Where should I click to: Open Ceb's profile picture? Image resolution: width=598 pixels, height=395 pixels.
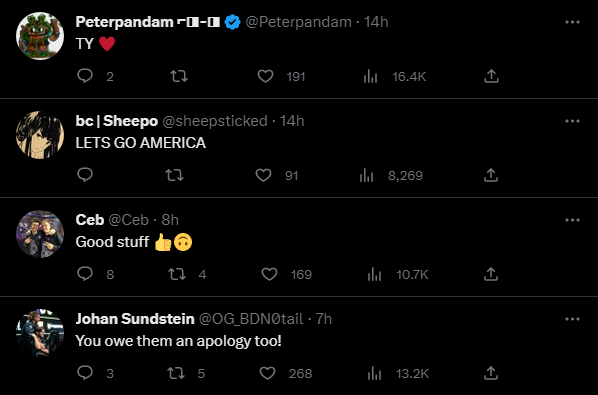[40, 234]
